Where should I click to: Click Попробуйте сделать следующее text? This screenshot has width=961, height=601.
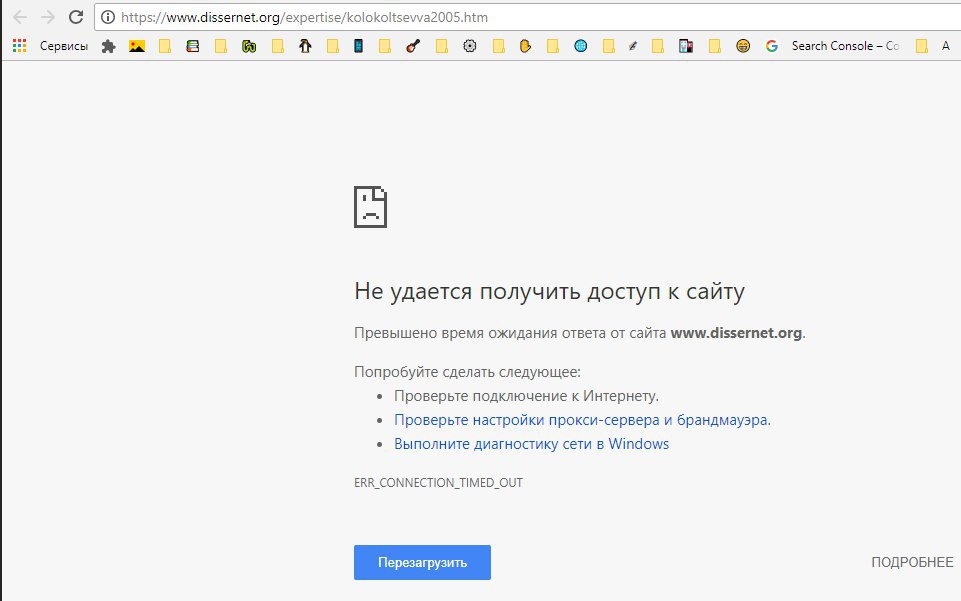coord(467,372)
